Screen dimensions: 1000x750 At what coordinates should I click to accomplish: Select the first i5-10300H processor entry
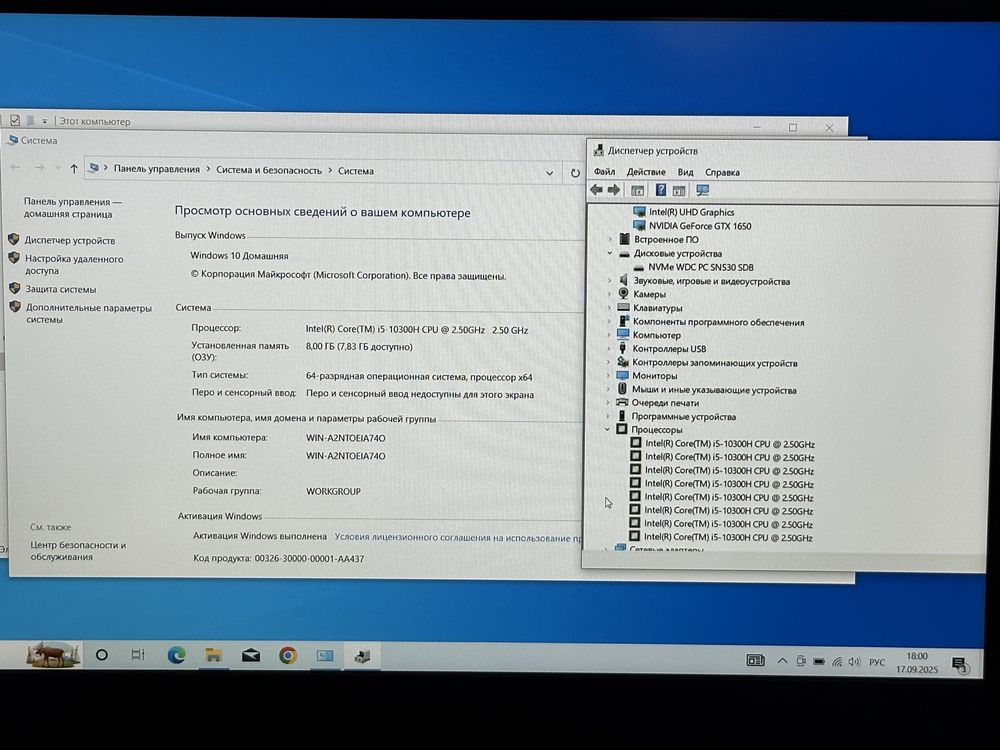pos(729,444)
